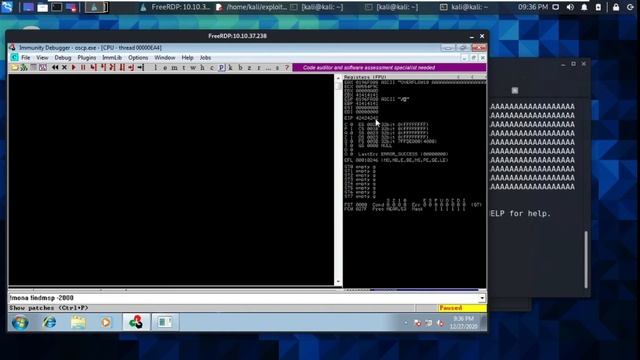This screenshot has width=640, height=360.
Task: Open References window with the r button
Action: point(259,68)
